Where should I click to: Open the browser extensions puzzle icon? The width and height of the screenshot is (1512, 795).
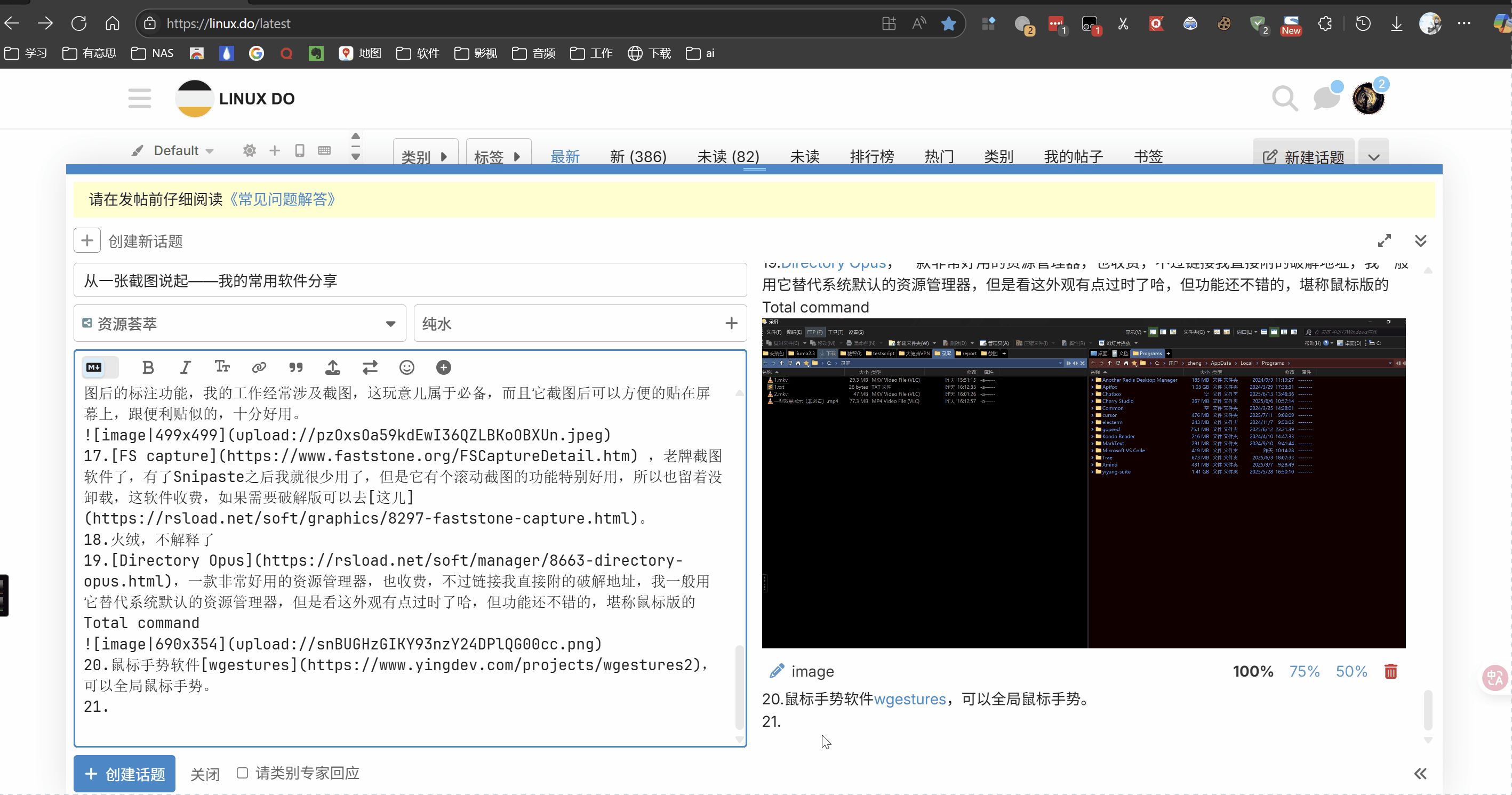pyautogui.click(x=1325, y=23)
